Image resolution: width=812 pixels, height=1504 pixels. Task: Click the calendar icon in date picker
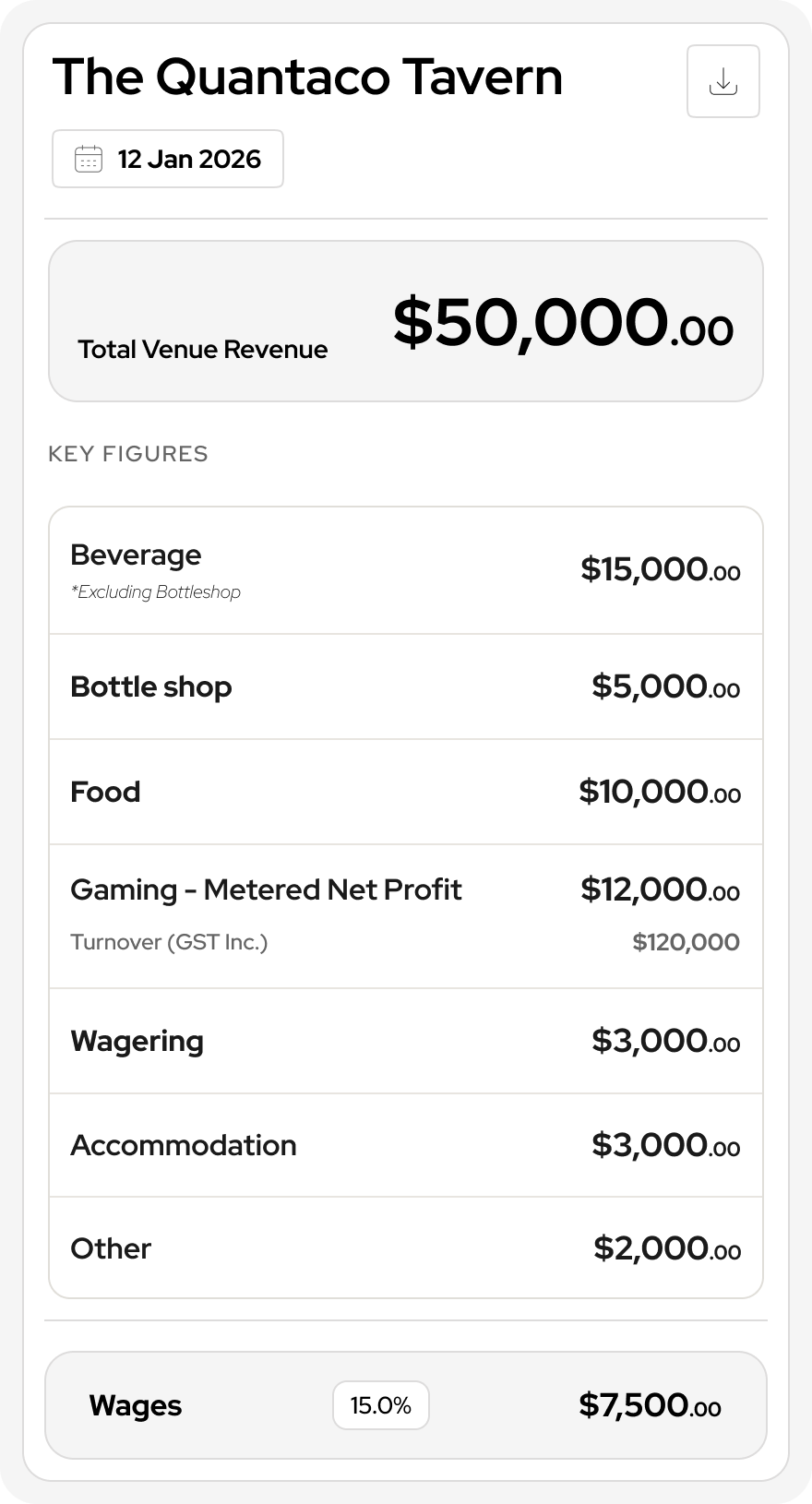[89, 159]
